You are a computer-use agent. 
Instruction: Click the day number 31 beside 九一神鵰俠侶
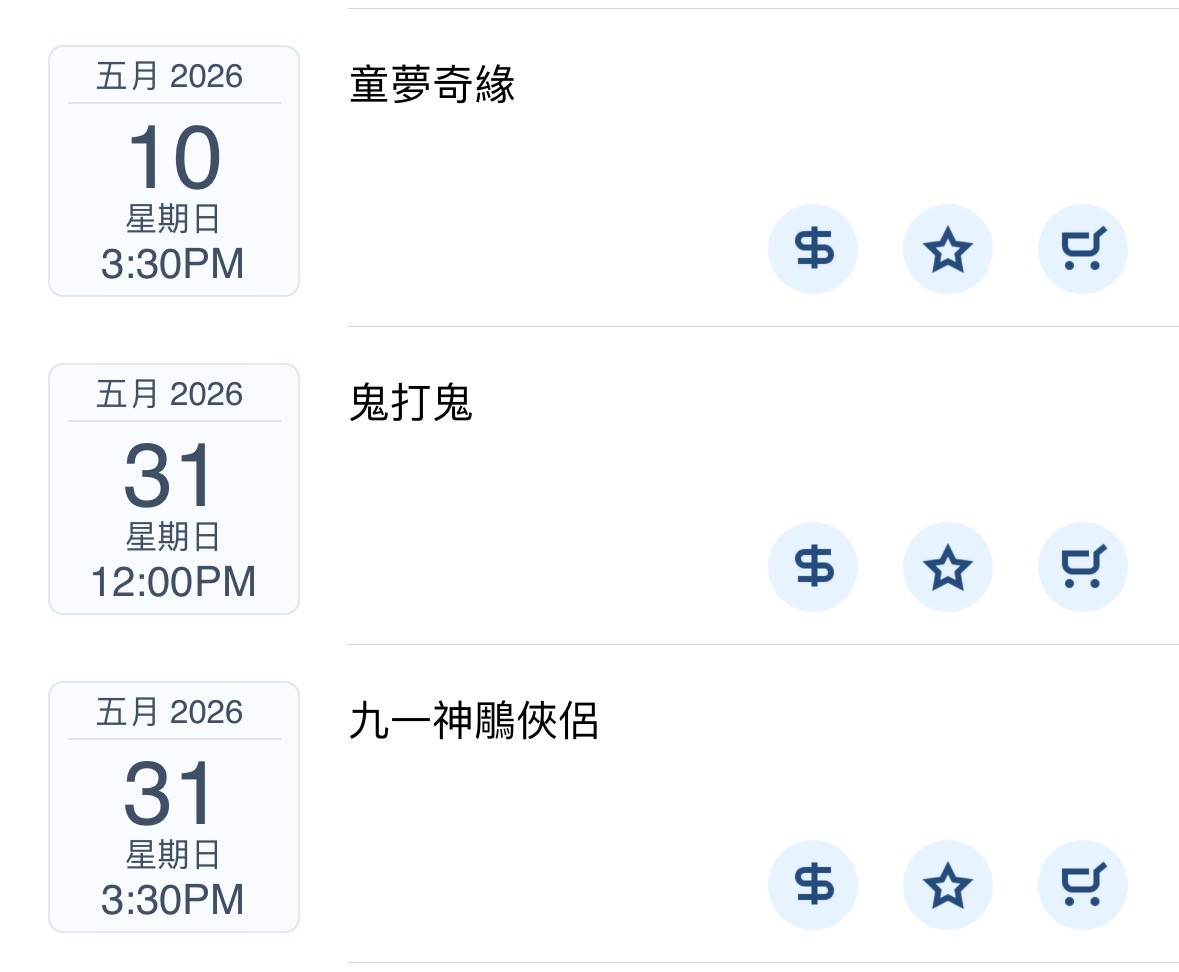click(x=172, y=795)
